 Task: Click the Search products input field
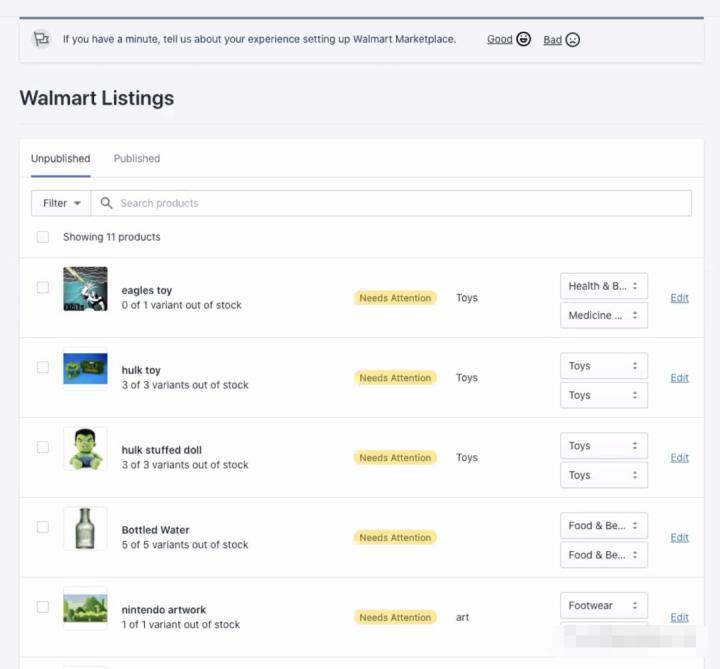pos(400,203)
